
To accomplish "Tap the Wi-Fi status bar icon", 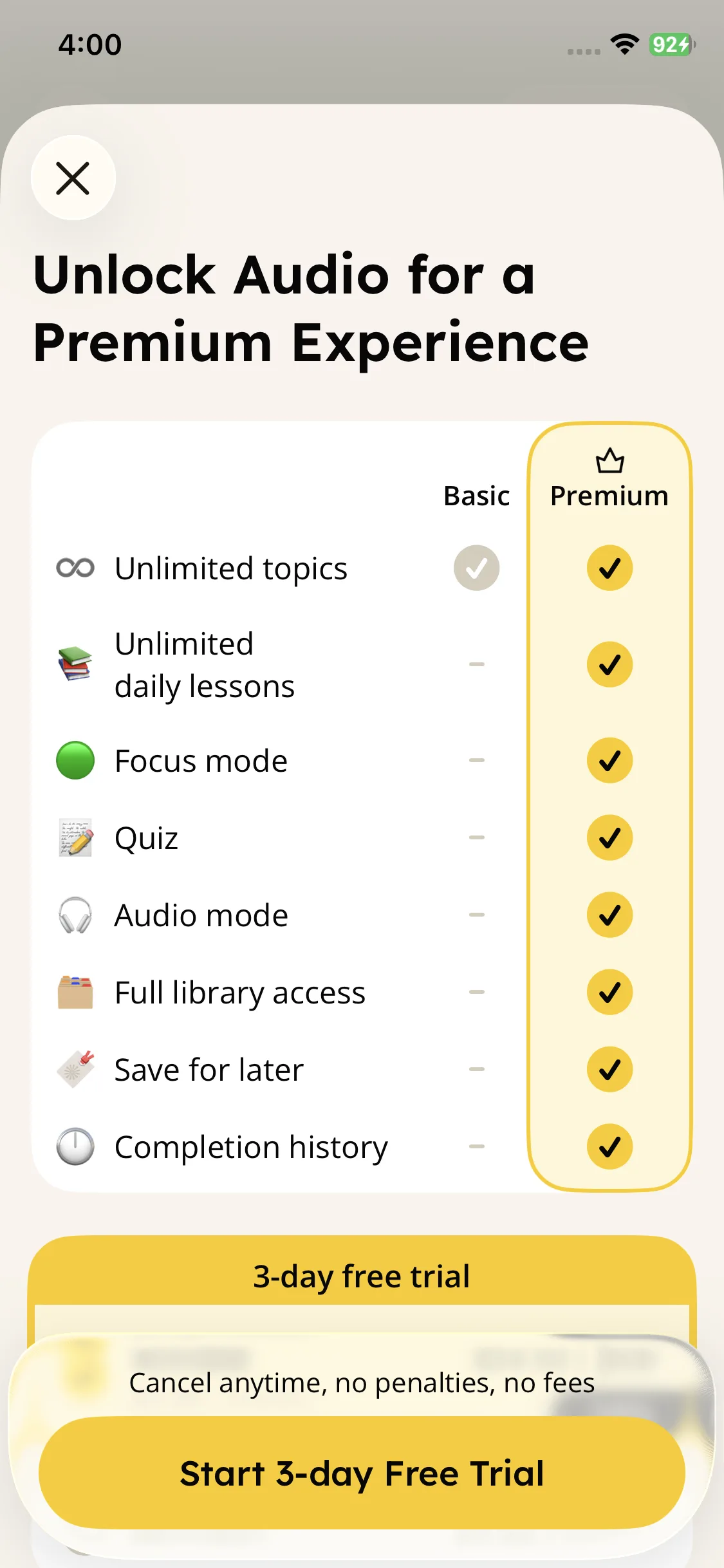I will point(624,44).
